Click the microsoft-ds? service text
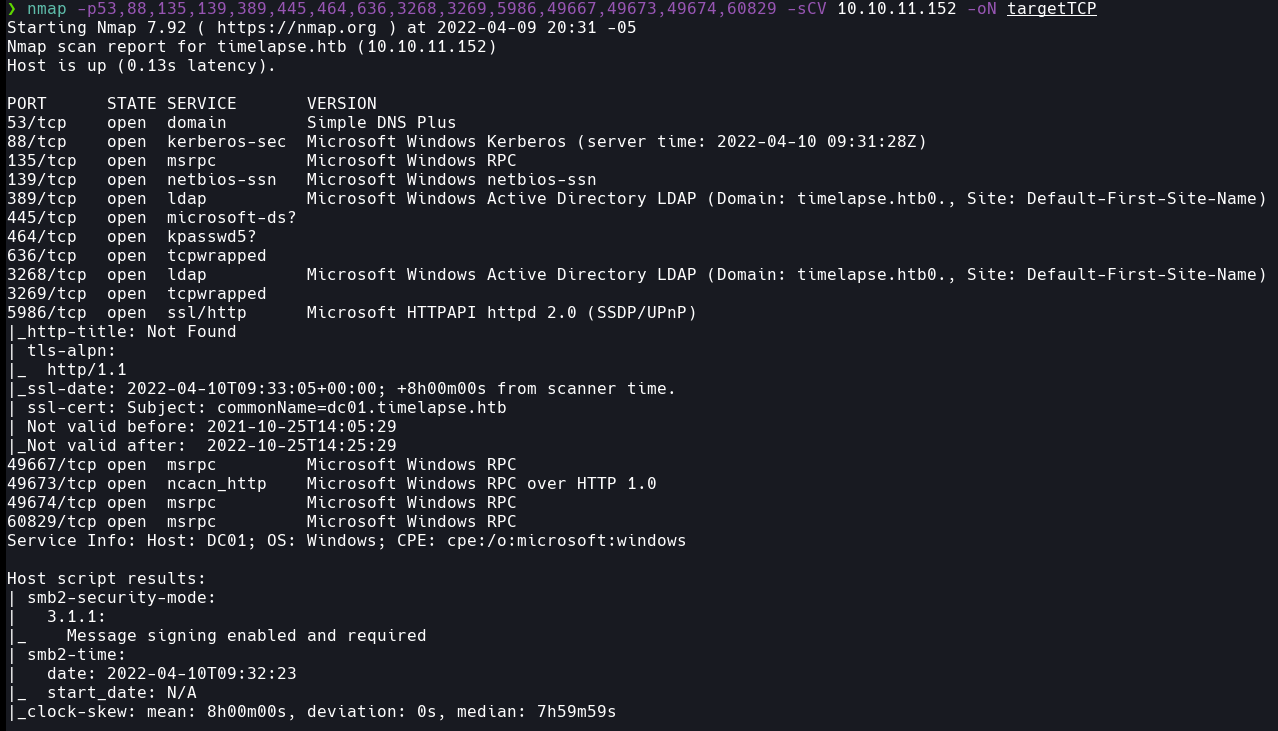This screenshot has width=1278, height=731. click(231, 218)
